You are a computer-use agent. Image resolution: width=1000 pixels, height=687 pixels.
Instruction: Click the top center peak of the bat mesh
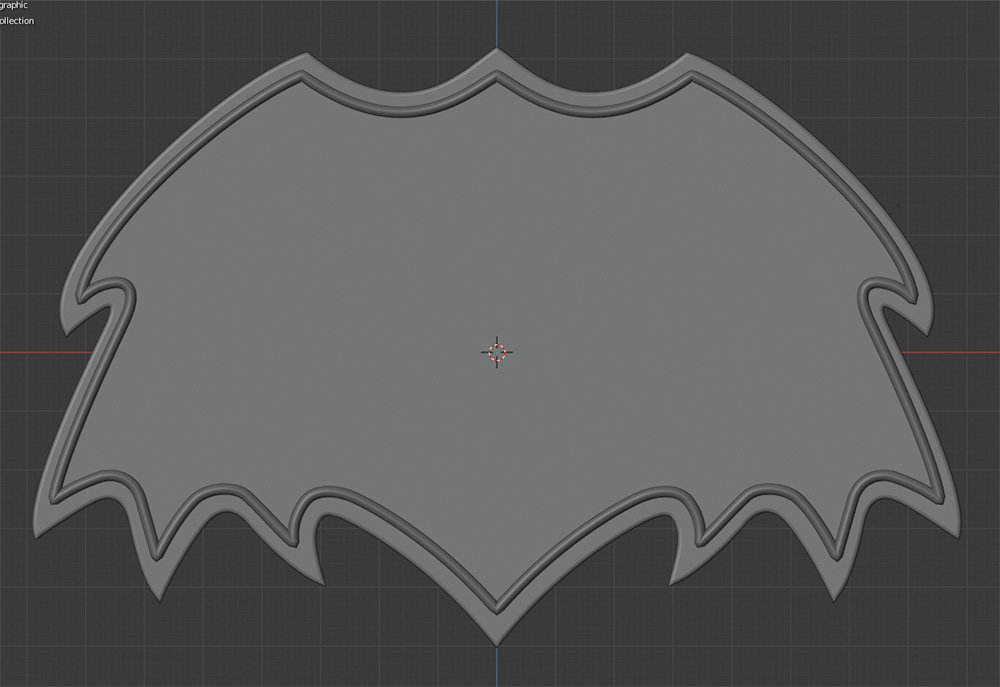tap(497, 53)
